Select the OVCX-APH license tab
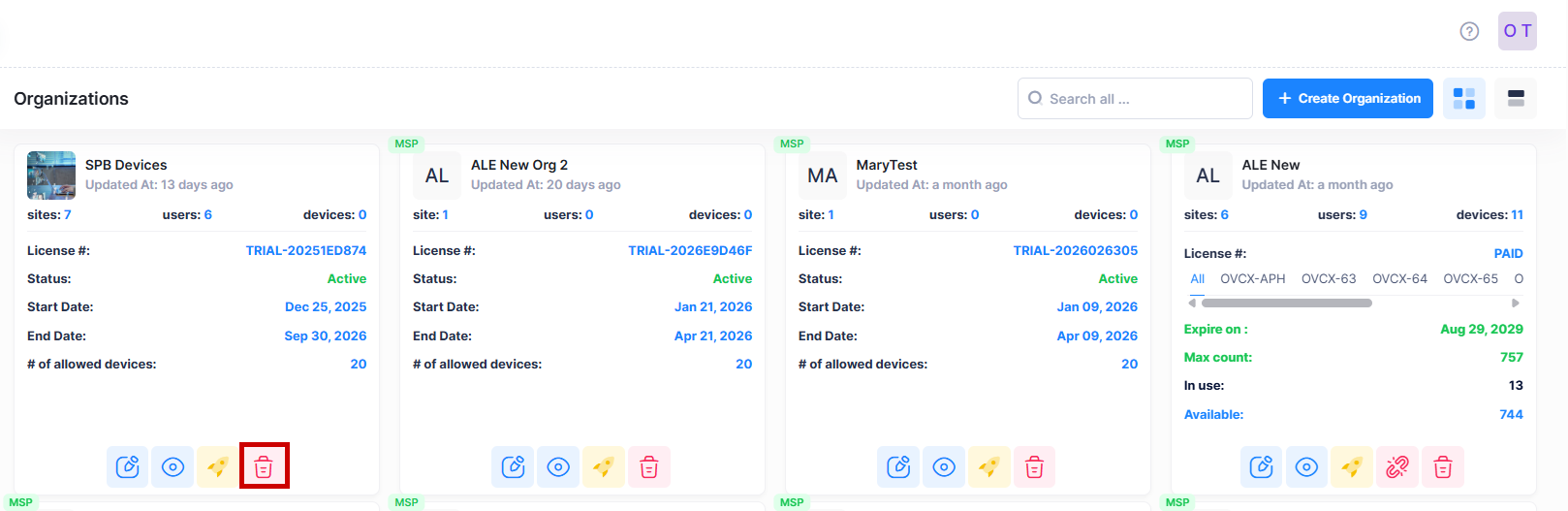 click(1252, 278)
